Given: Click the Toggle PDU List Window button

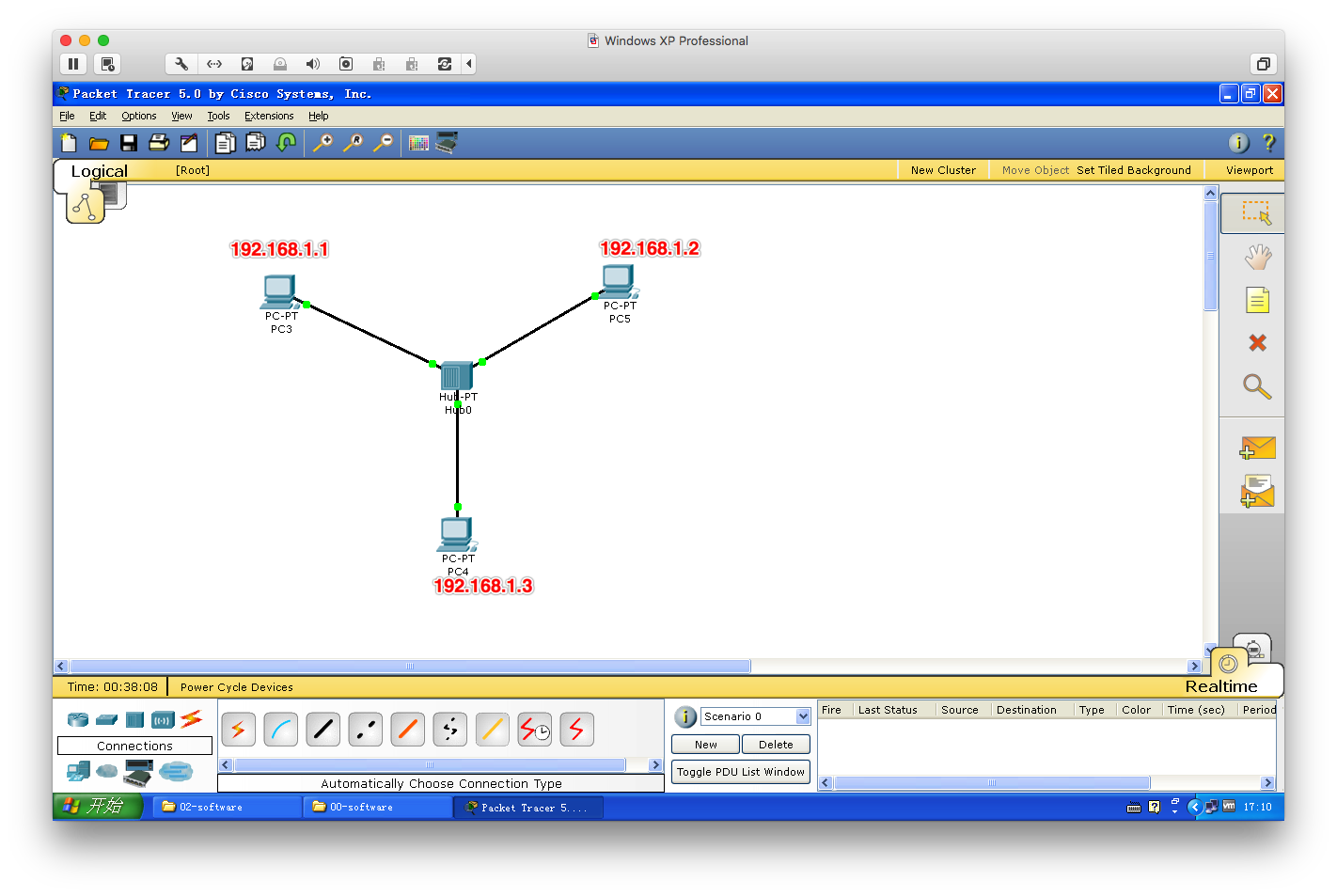Looking at the screenshot, I should pos(740,772).
